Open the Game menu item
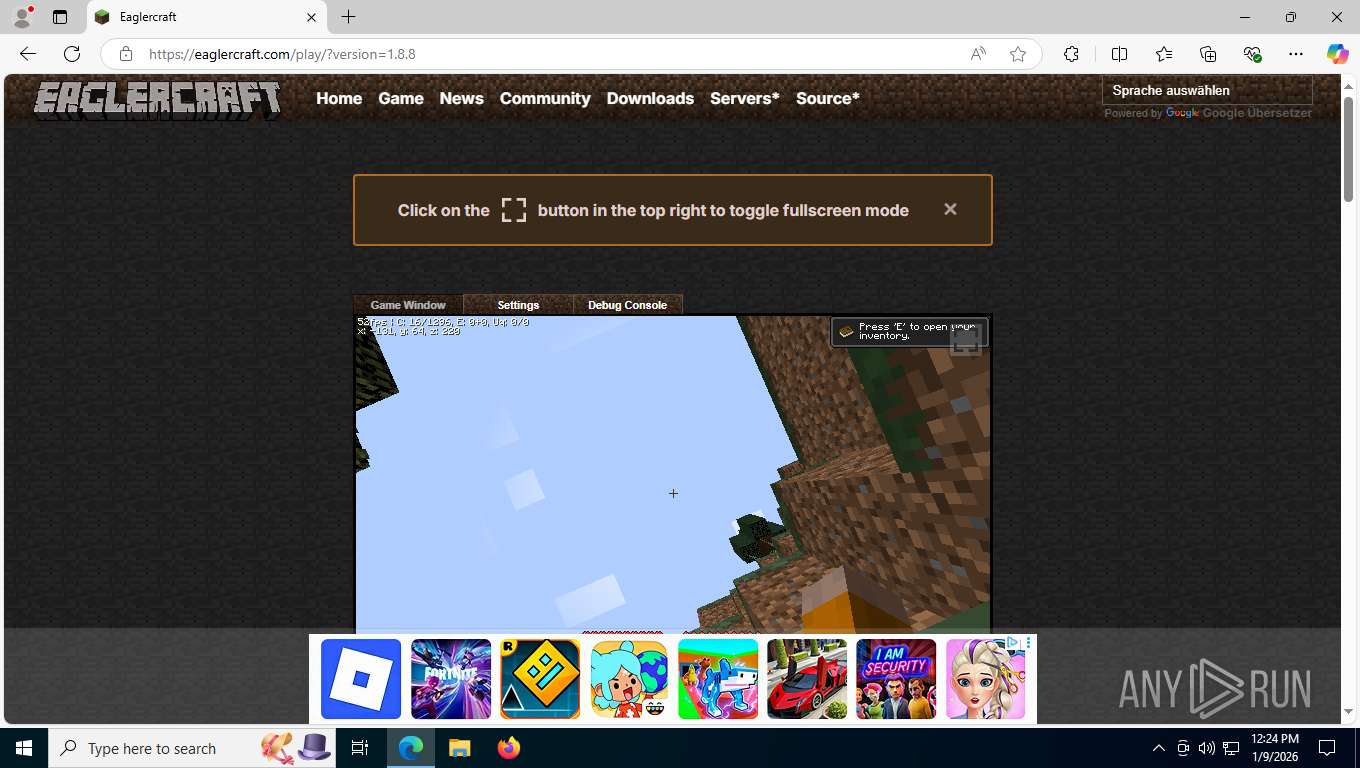 pos(401,98)
